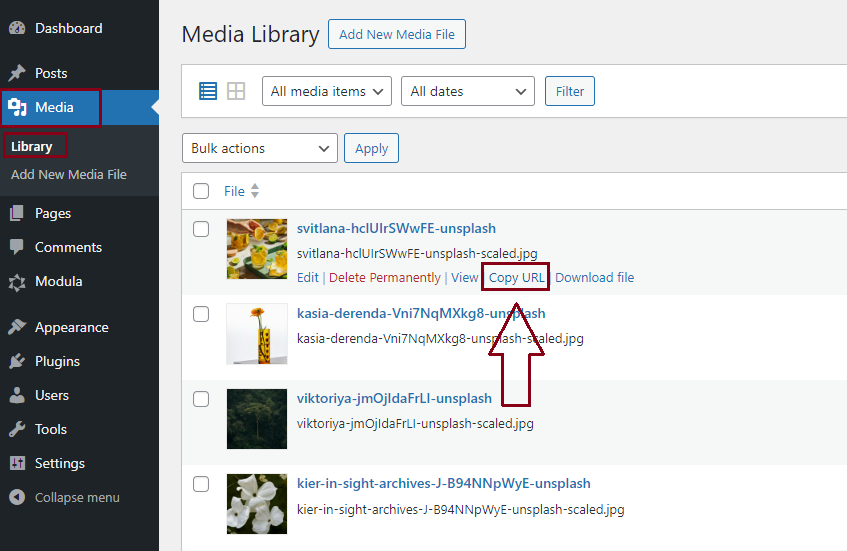Sort by the File column arrows

(255, 191)
